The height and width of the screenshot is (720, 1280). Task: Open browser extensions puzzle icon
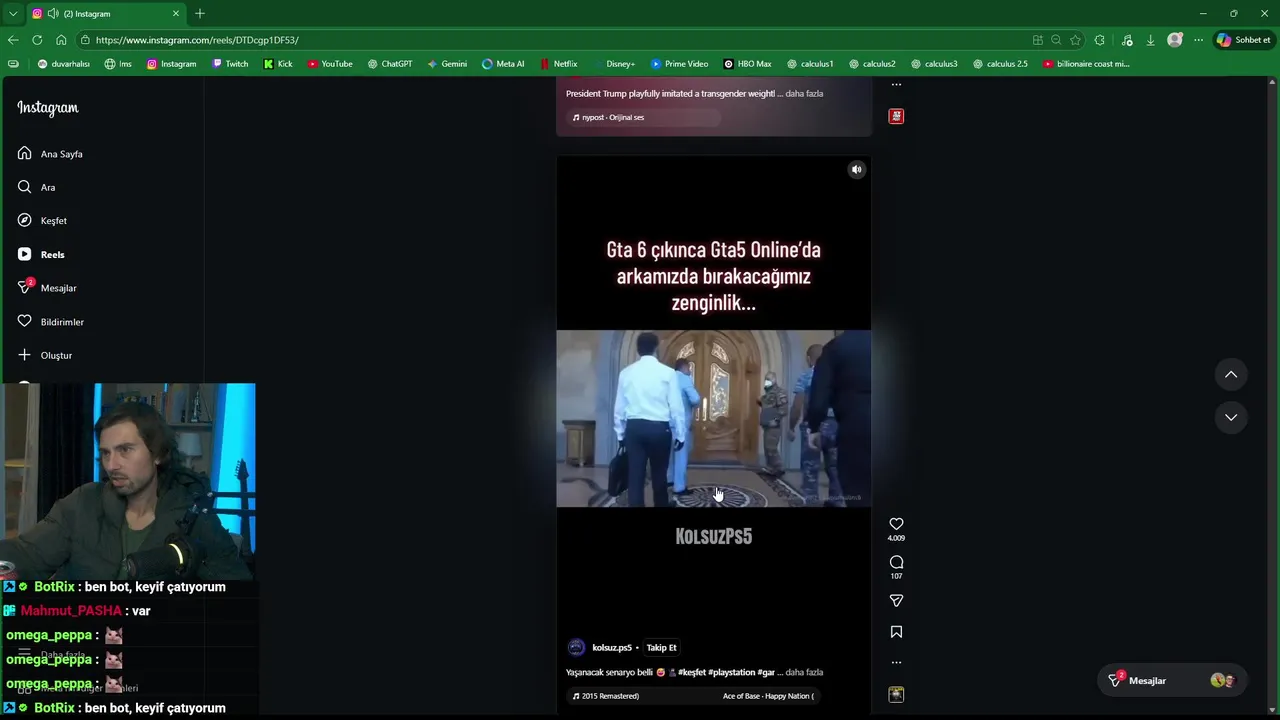pyautogui.click(x=1099, y=40)
